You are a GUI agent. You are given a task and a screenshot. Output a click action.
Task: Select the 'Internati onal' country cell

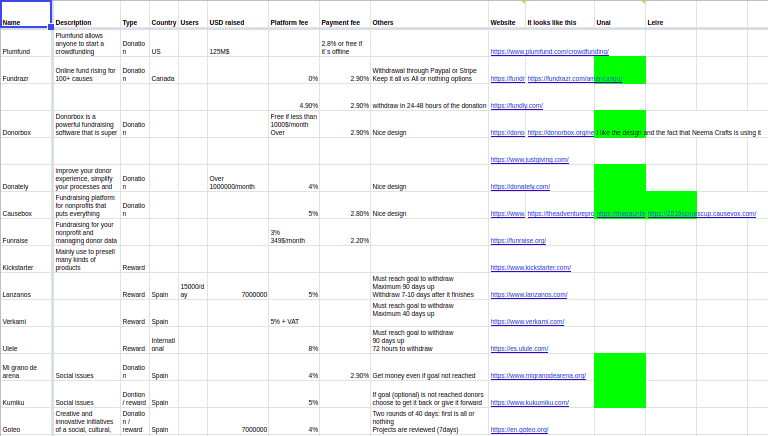tap(164, 340)
